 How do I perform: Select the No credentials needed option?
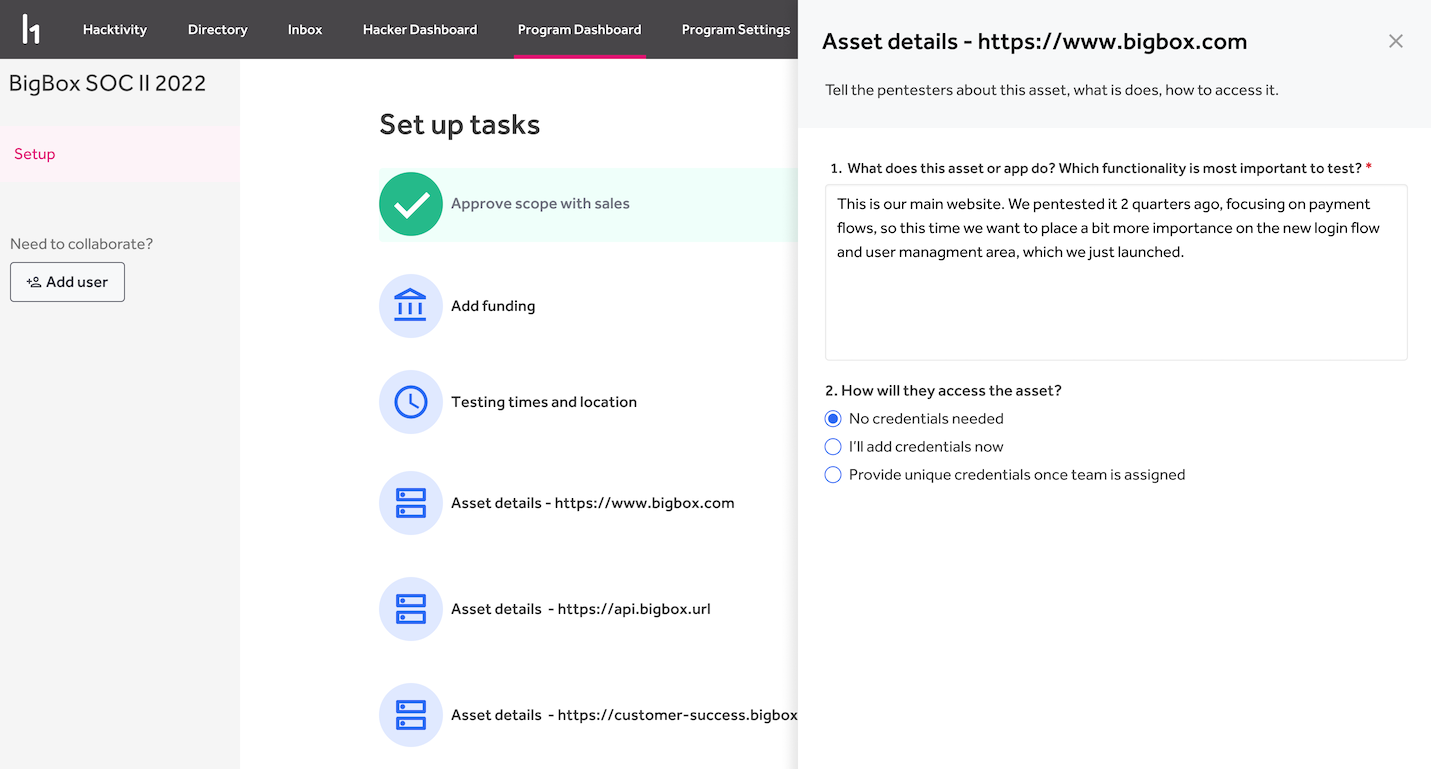click(x=833, y=418)
